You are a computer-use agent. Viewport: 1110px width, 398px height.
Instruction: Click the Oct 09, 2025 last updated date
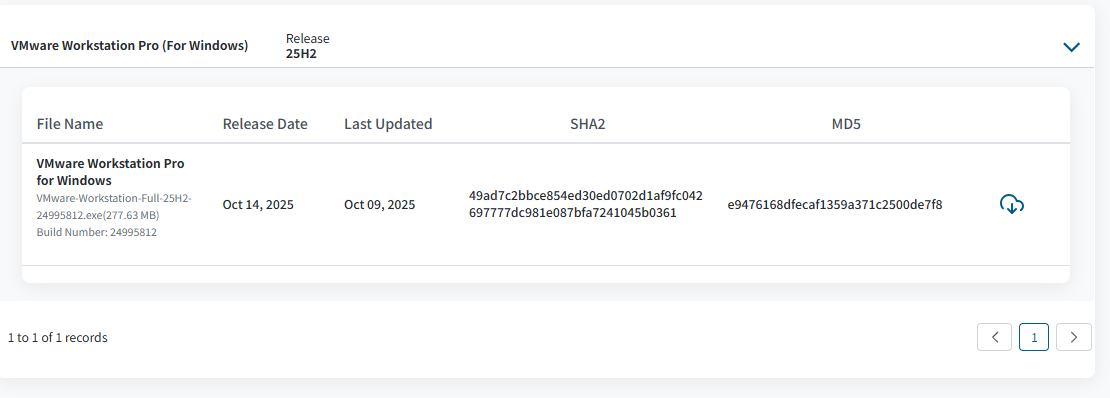pos(379,205)
